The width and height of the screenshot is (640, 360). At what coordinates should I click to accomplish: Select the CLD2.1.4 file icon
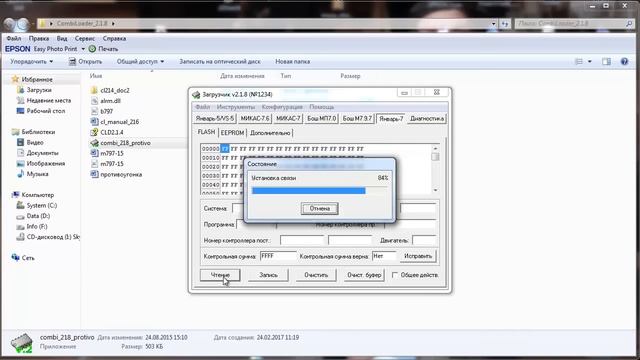95,132
